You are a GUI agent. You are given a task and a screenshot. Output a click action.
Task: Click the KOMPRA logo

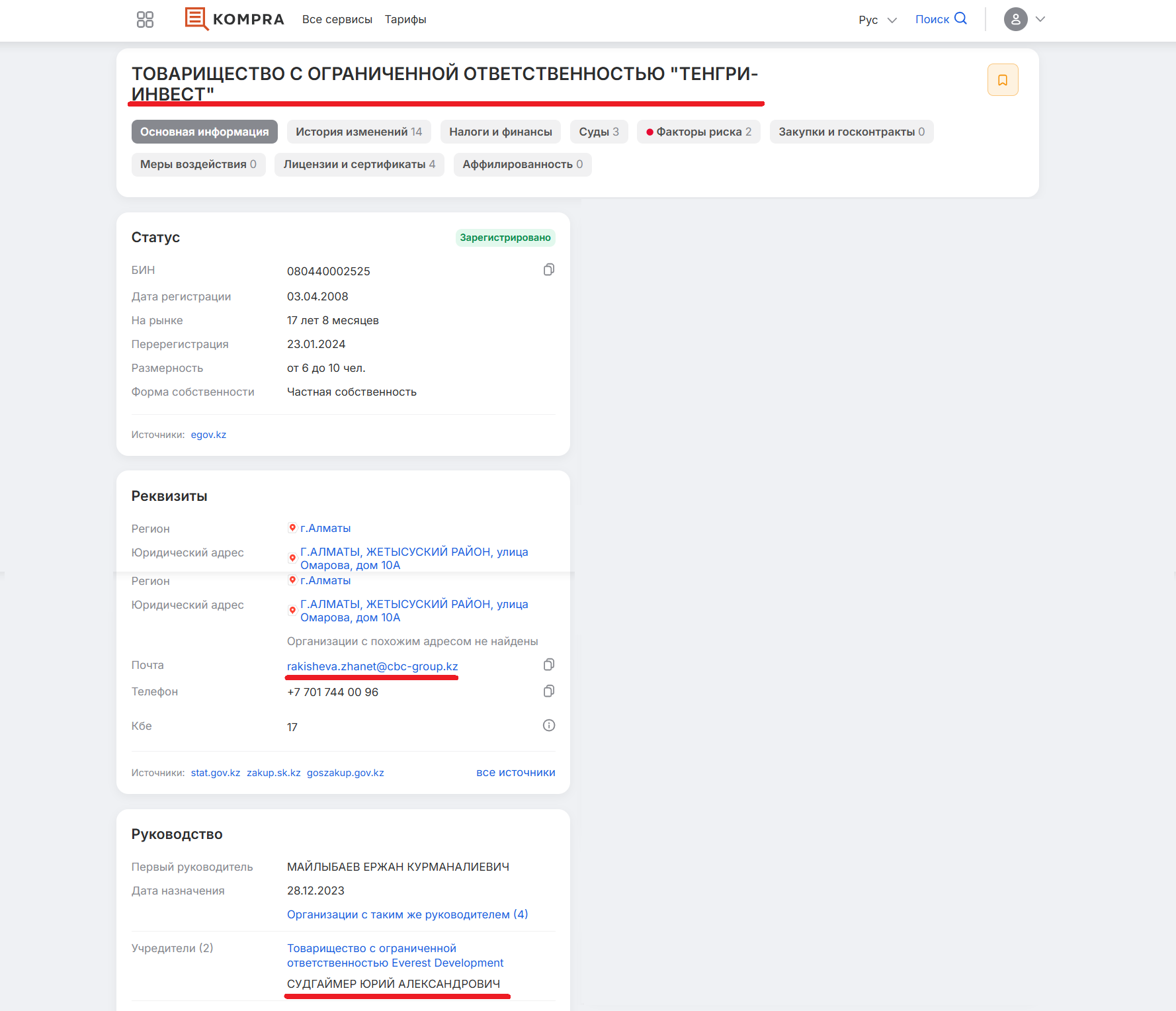(234, 19)
